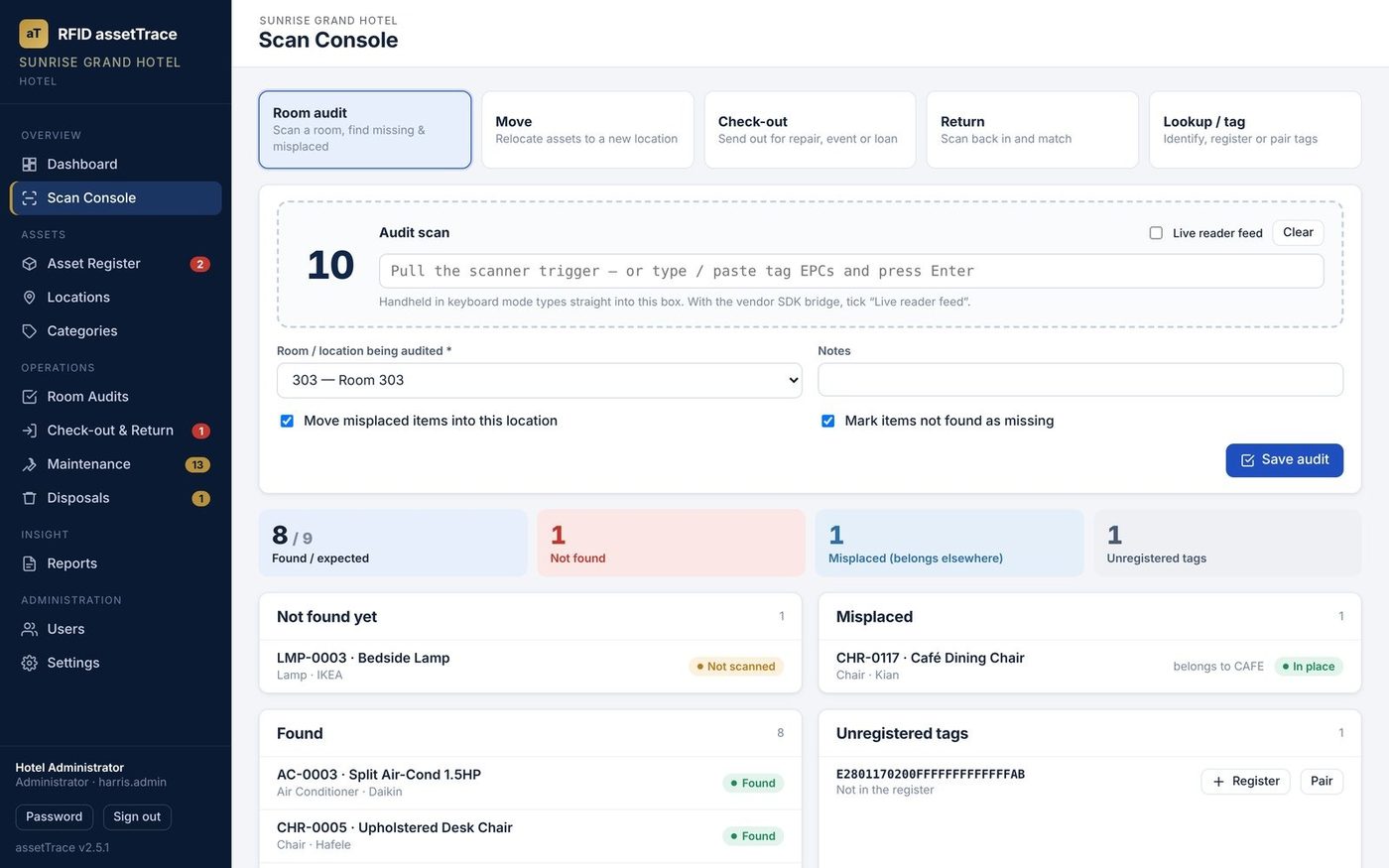Select the CHR-0005 Upholstered Desk Chair row

coord(530,836)
